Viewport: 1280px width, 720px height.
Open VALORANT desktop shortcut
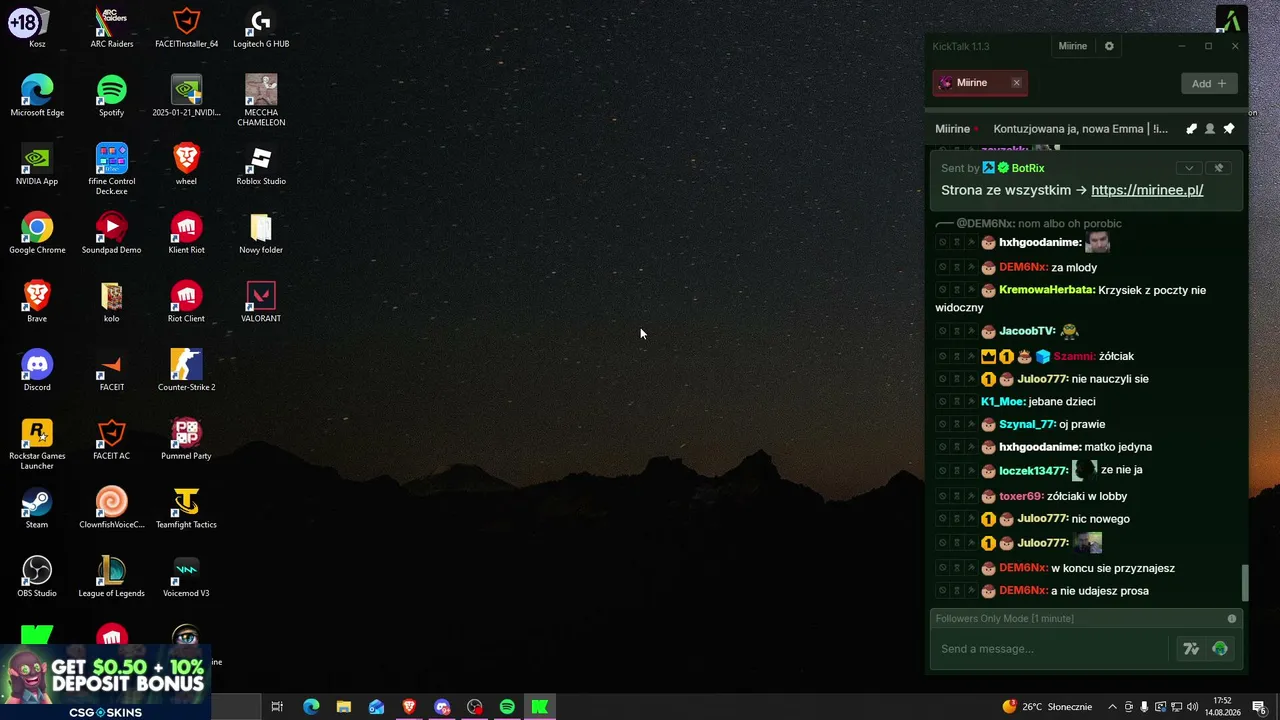click(x=261, y=301)
